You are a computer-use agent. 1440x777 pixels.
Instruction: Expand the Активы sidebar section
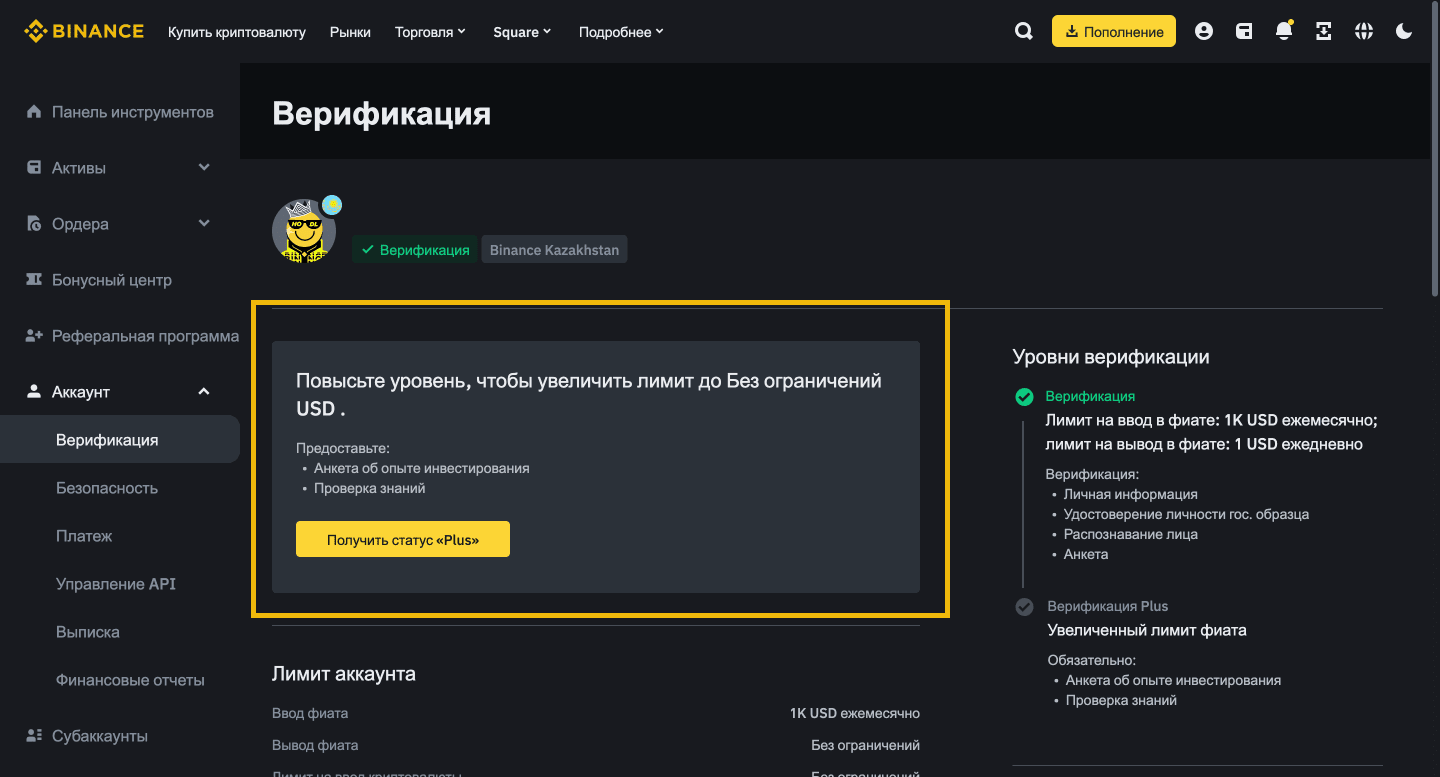204,167
